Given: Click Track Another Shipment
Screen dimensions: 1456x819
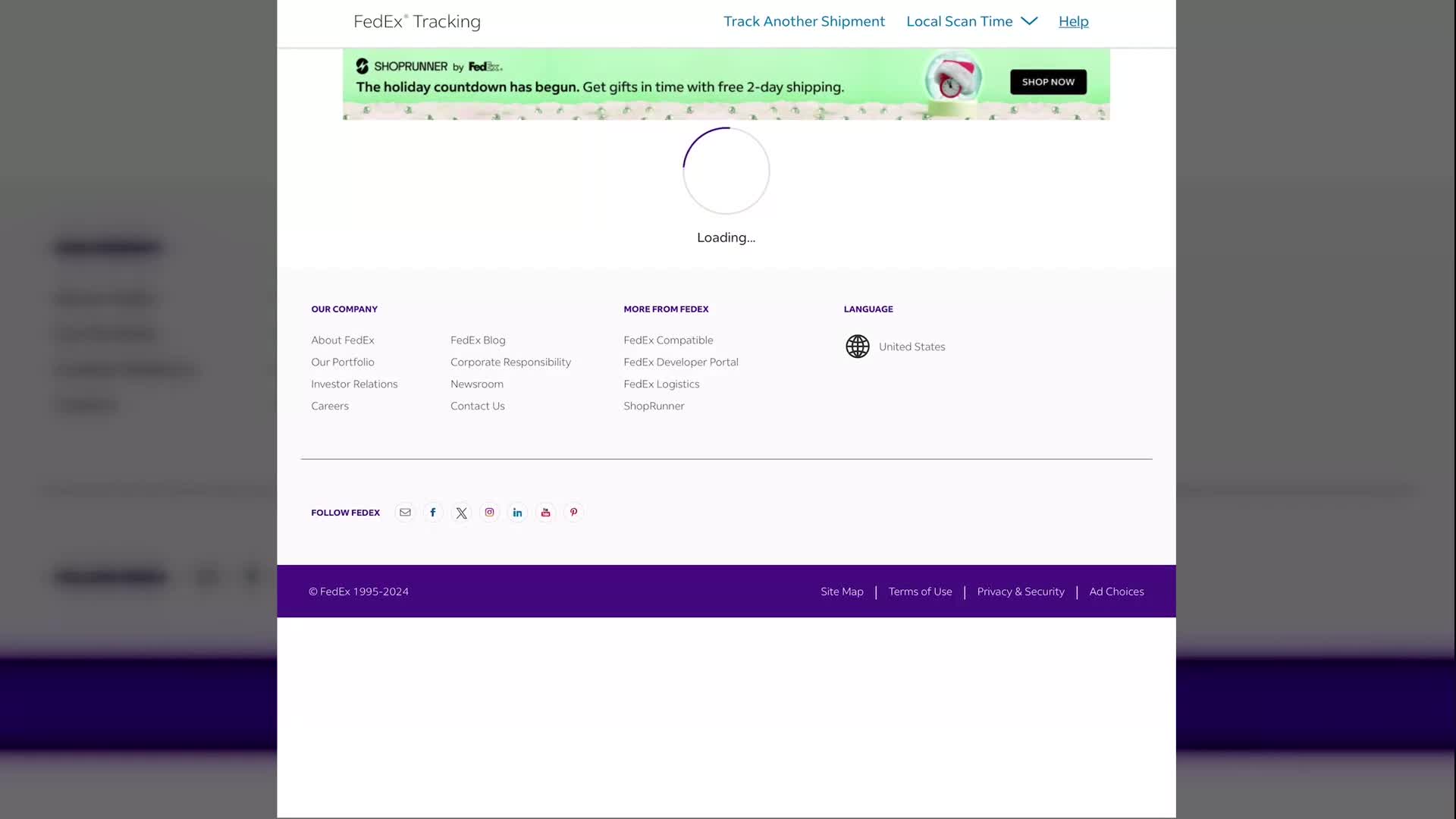Looking at the screenshot, I should coord(804,21).
